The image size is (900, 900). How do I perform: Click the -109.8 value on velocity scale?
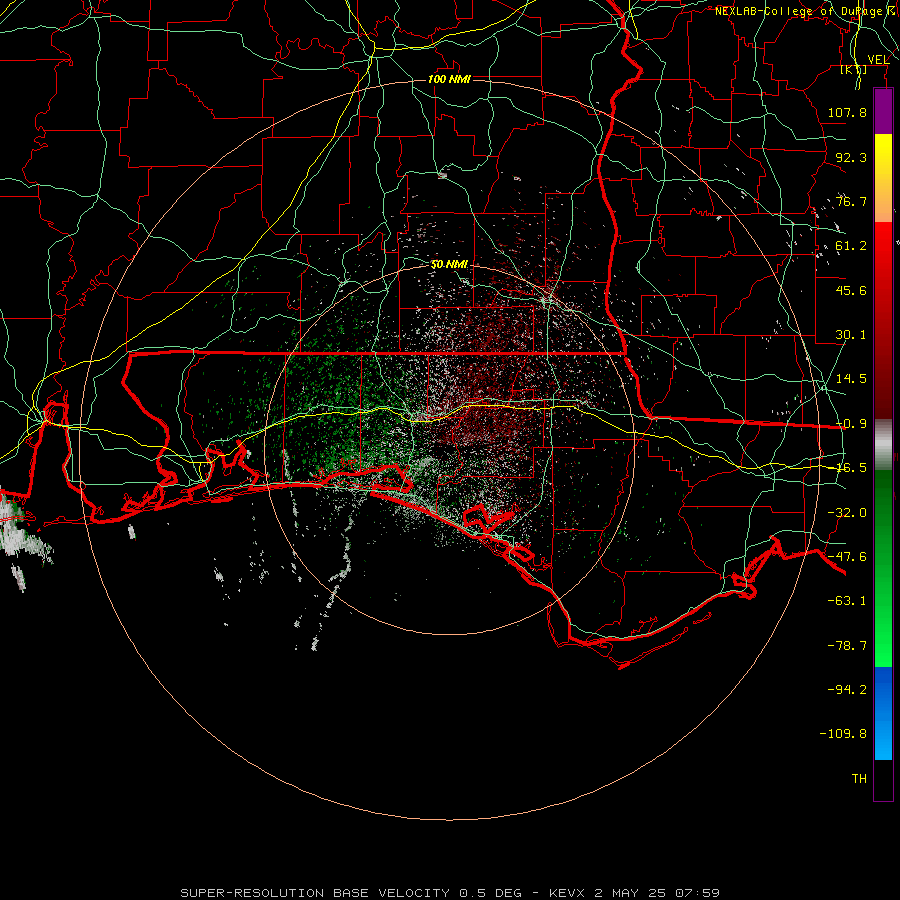pyautogui.click(x=843, y=734)
